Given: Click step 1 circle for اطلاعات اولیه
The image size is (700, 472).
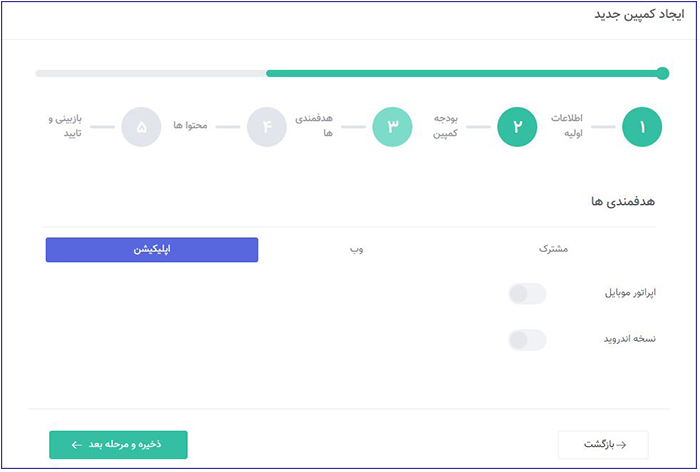Looking at the screenshot, I should tap(642, 127).
